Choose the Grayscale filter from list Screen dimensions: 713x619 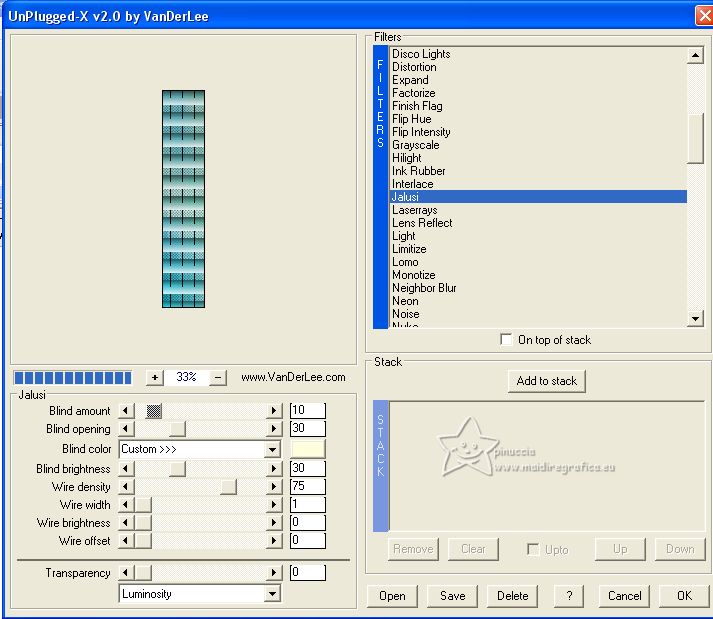(x=416, y=145)
